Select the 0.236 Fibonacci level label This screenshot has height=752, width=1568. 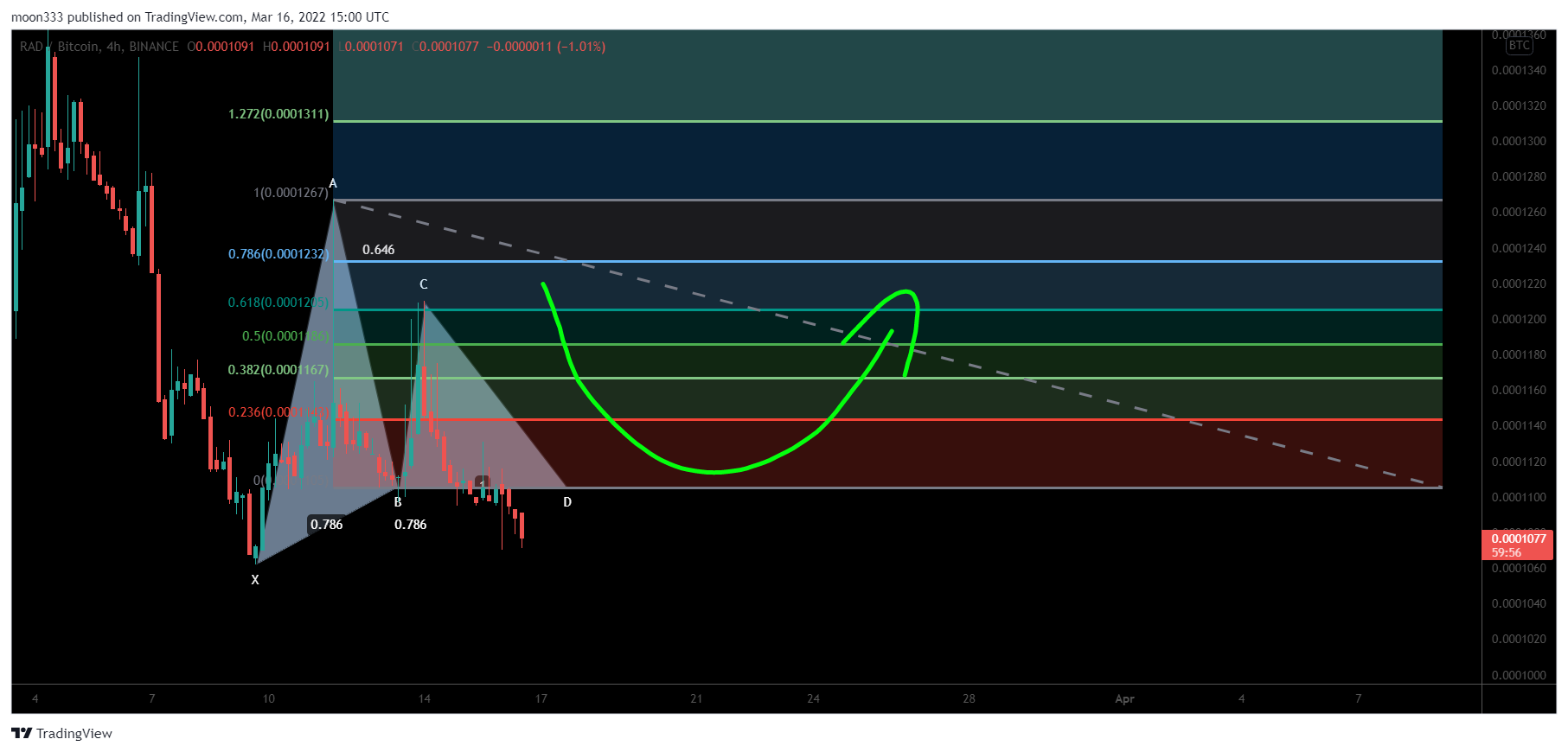pyautogui.click(x=278, y=412)
